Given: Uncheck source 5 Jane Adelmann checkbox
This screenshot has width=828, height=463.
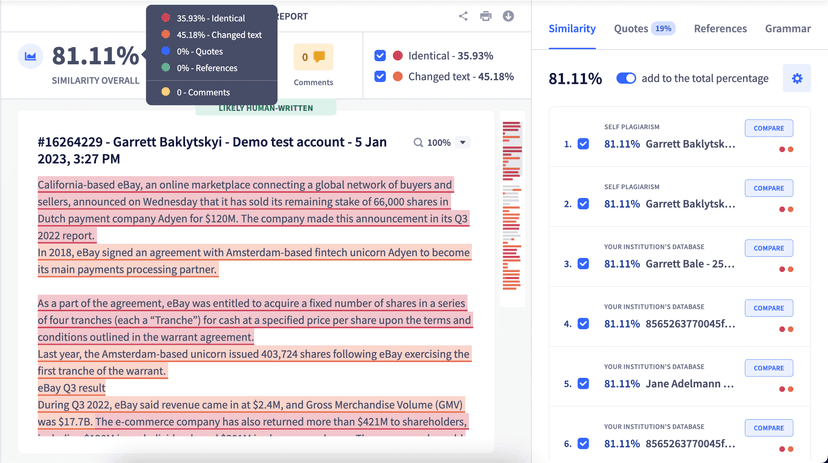Looking at the screenshot, I should 583,383.
